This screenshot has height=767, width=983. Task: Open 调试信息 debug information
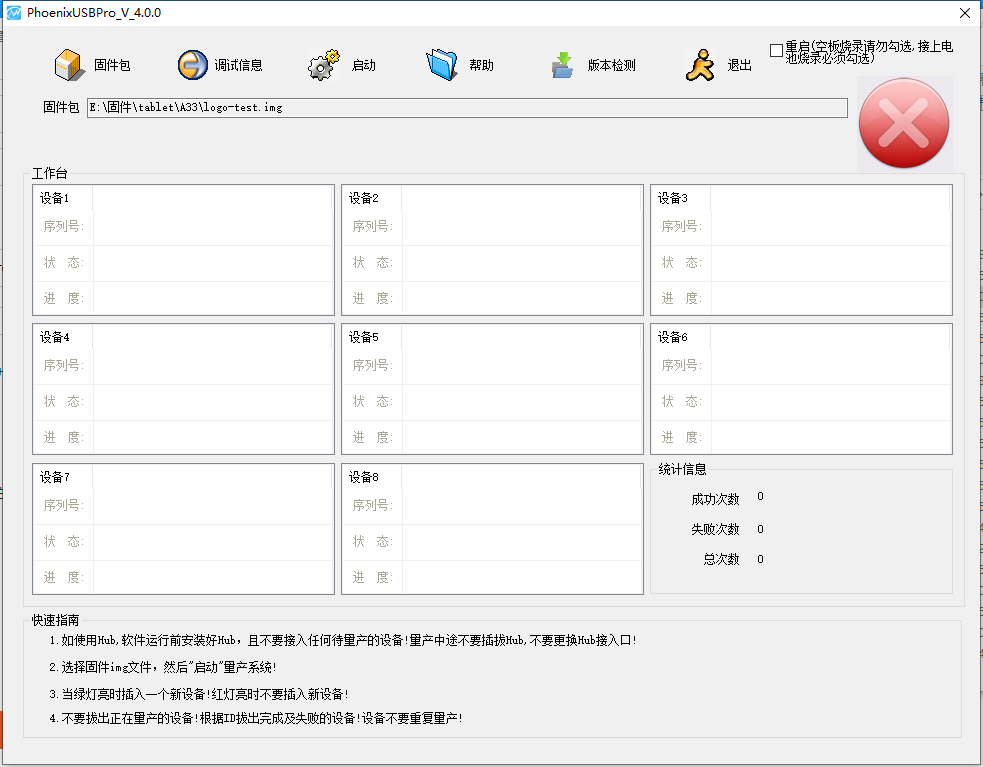pos(190,62)
